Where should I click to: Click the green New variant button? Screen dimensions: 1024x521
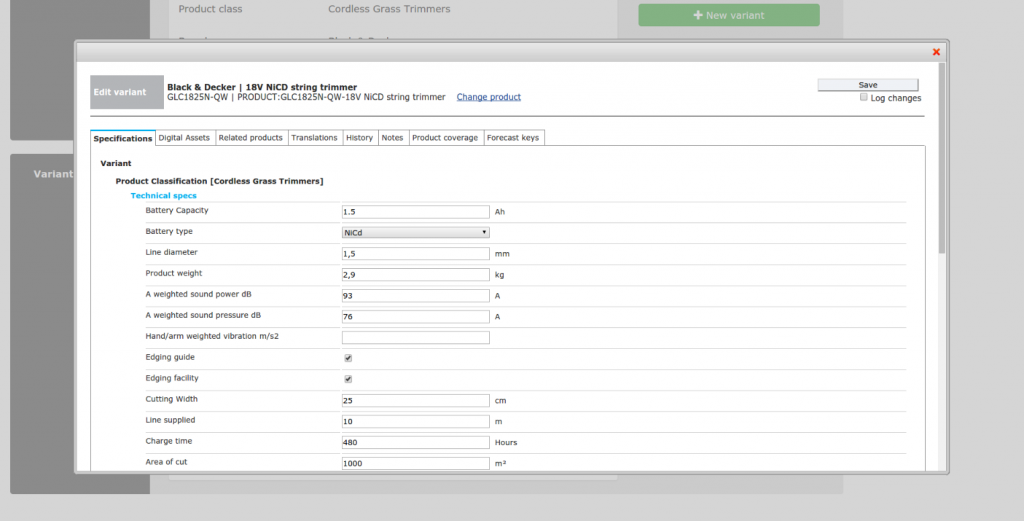(x=728, y=15)
